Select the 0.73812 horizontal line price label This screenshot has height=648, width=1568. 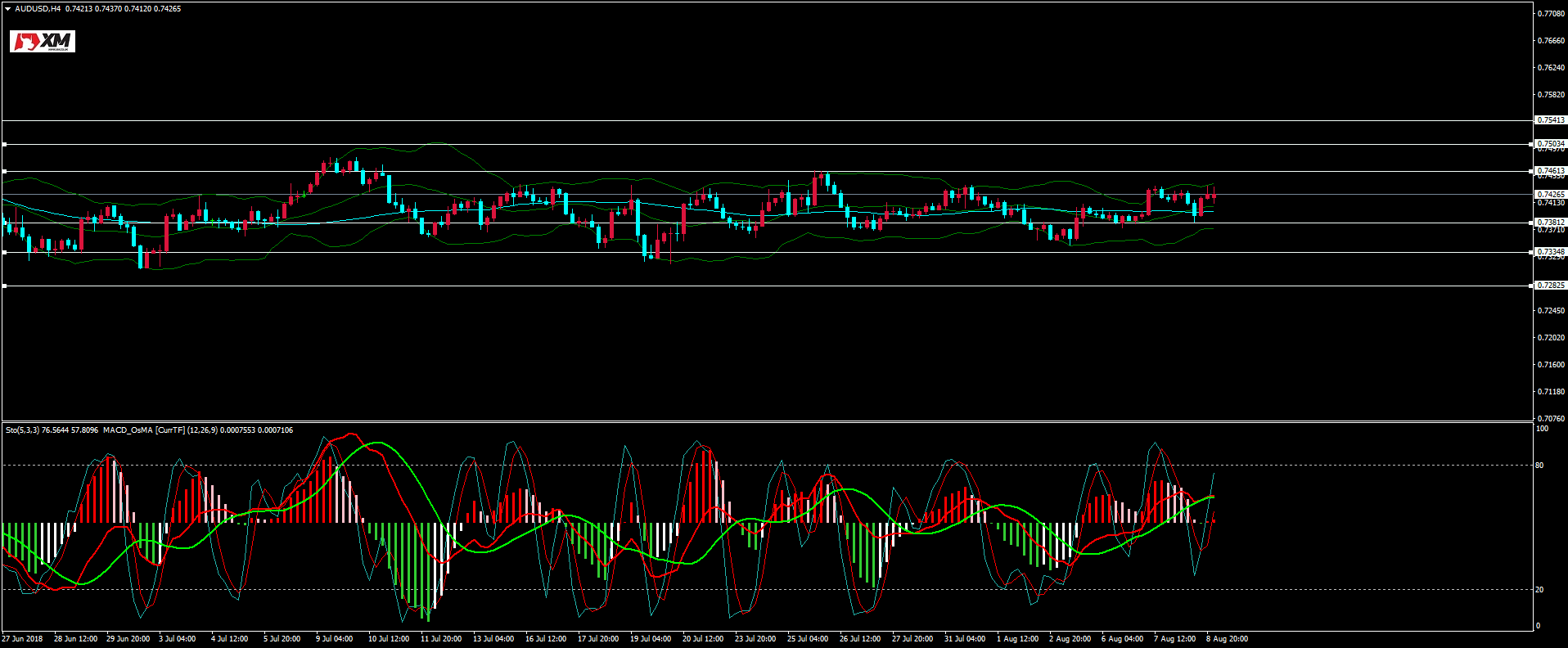click(1550, 223)
